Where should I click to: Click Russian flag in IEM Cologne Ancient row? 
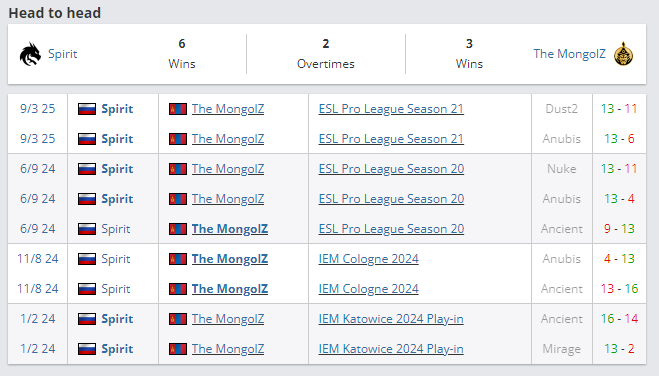click(x=87, y=289)
